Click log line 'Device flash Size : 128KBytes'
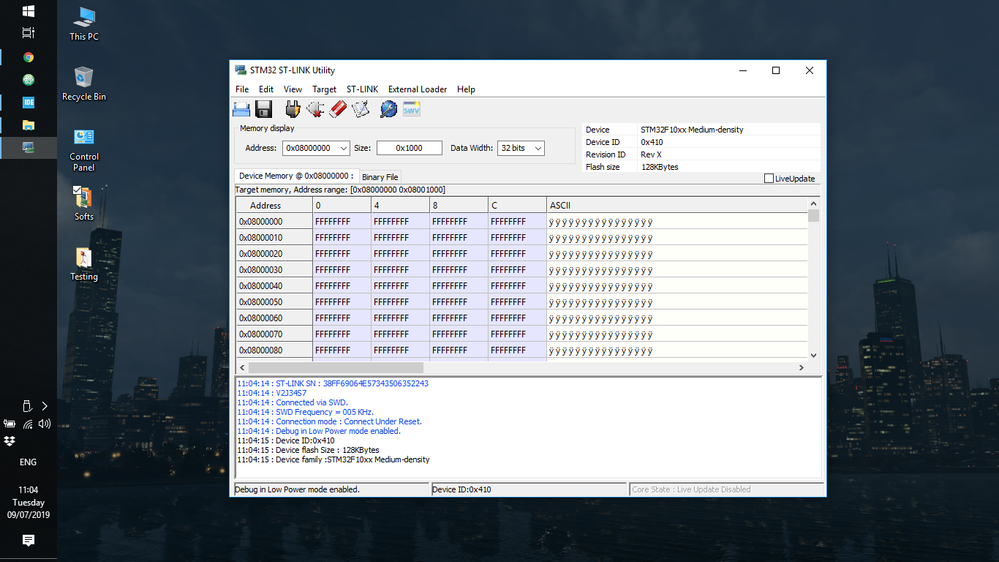 point(308,450)
